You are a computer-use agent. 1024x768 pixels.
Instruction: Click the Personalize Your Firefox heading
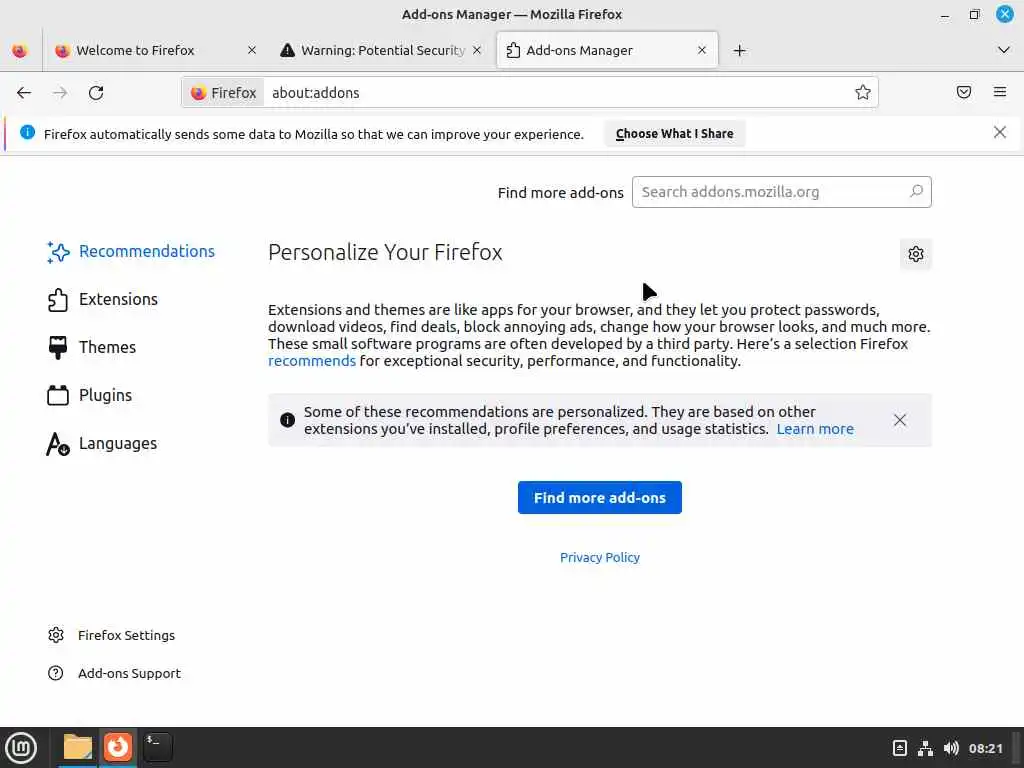[385, 253]
